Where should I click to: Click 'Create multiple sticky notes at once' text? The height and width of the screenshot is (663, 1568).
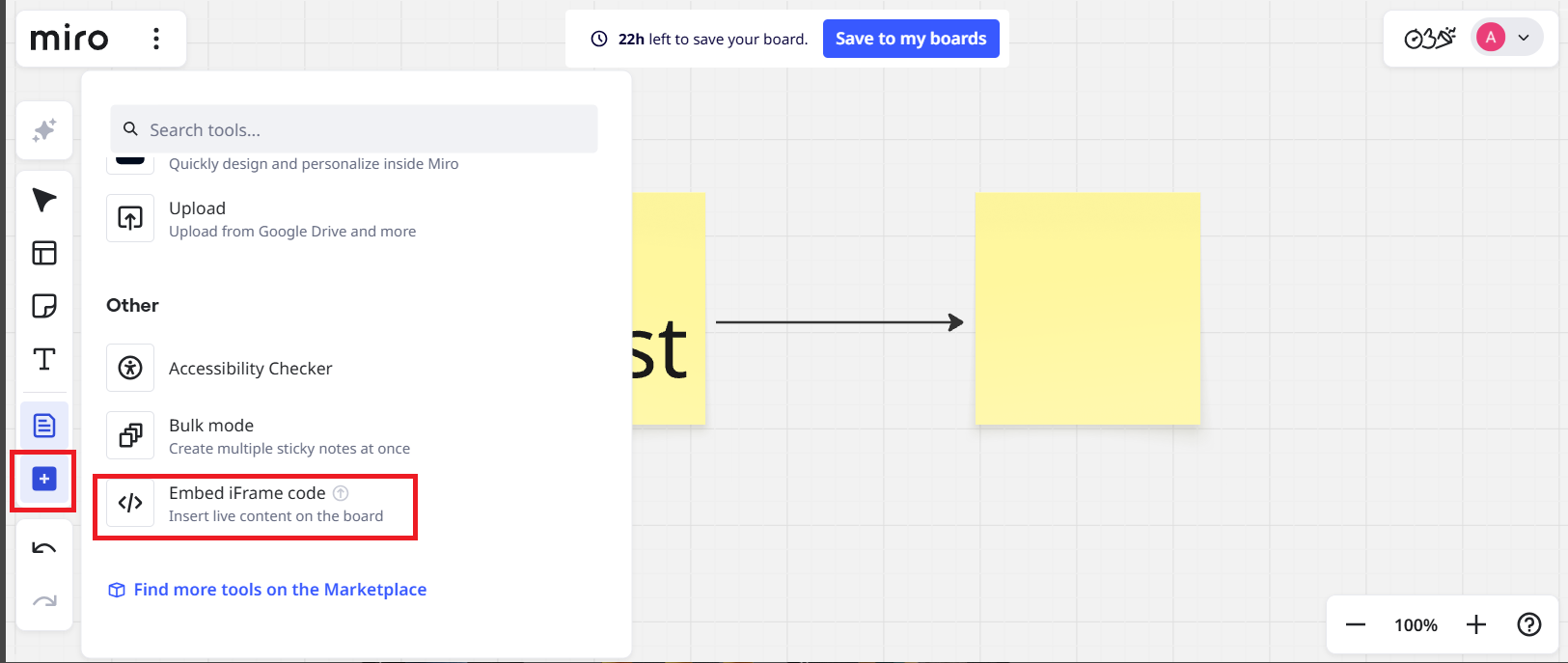coord(289,449)
